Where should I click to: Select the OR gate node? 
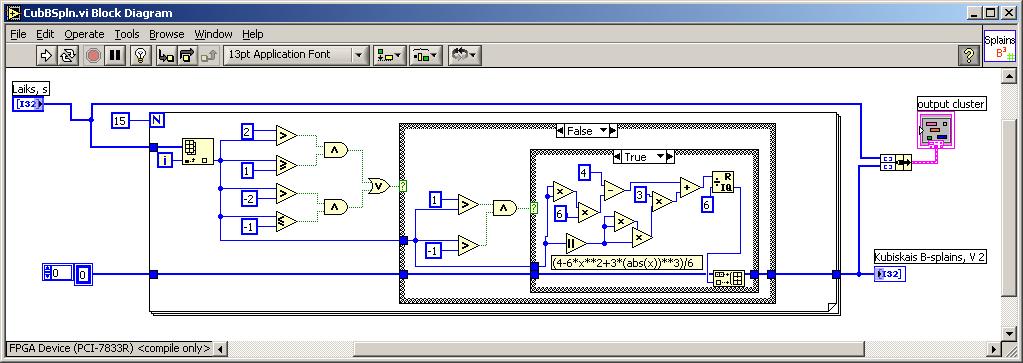[x=378, y=186]
